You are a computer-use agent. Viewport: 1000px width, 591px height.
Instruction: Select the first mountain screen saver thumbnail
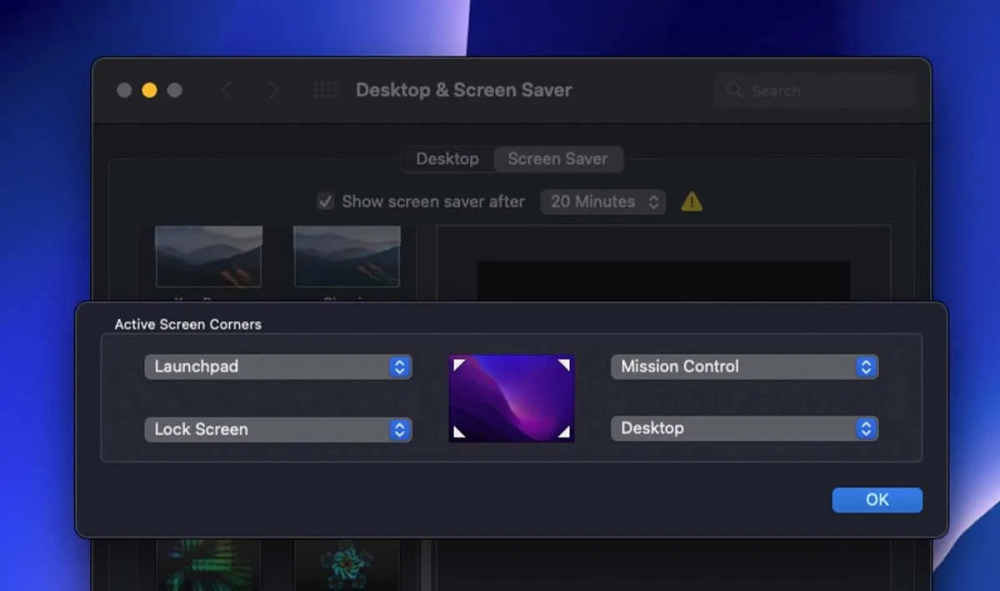208,256
